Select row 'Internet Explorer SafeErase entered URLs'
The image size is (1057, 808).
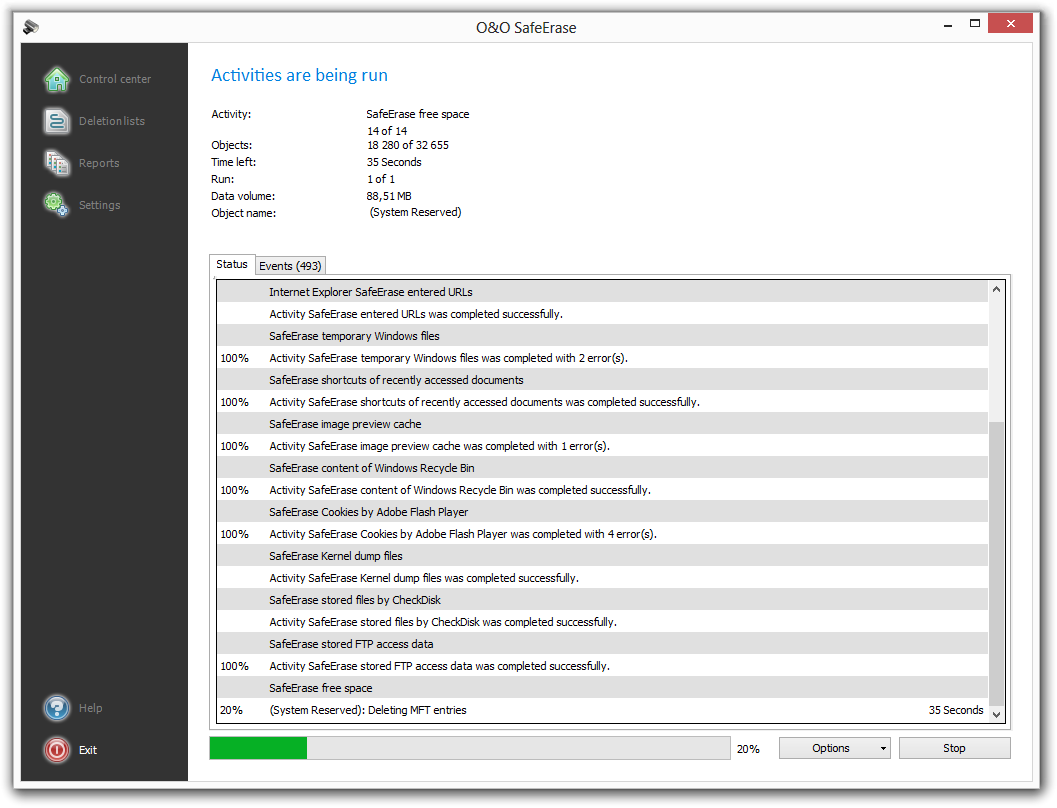(x=603, y=292)
